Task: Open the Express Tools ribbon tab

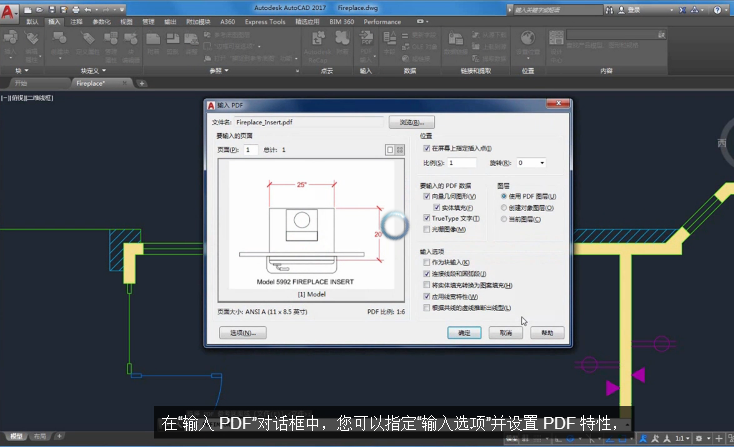Action: pos(264,21)
